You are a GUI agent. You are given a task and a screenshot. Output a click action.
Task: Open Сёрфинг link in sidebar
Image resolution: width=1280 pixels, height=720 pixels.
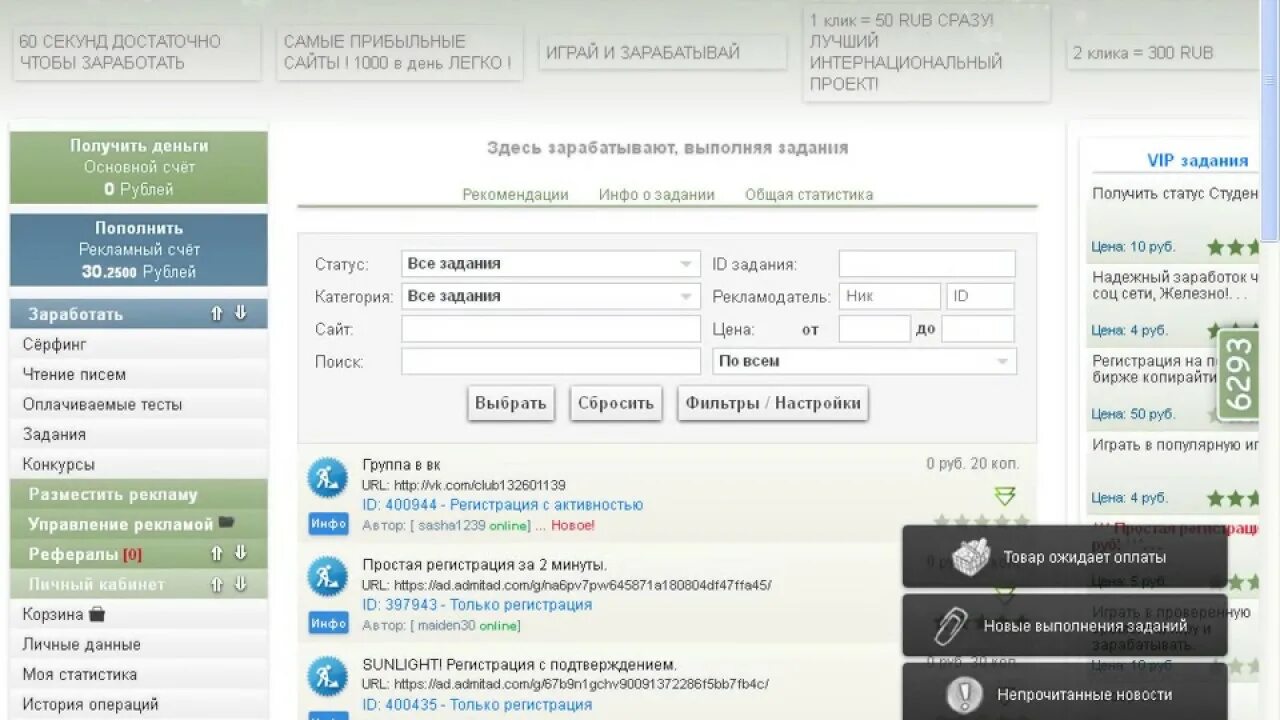point(55,344)
